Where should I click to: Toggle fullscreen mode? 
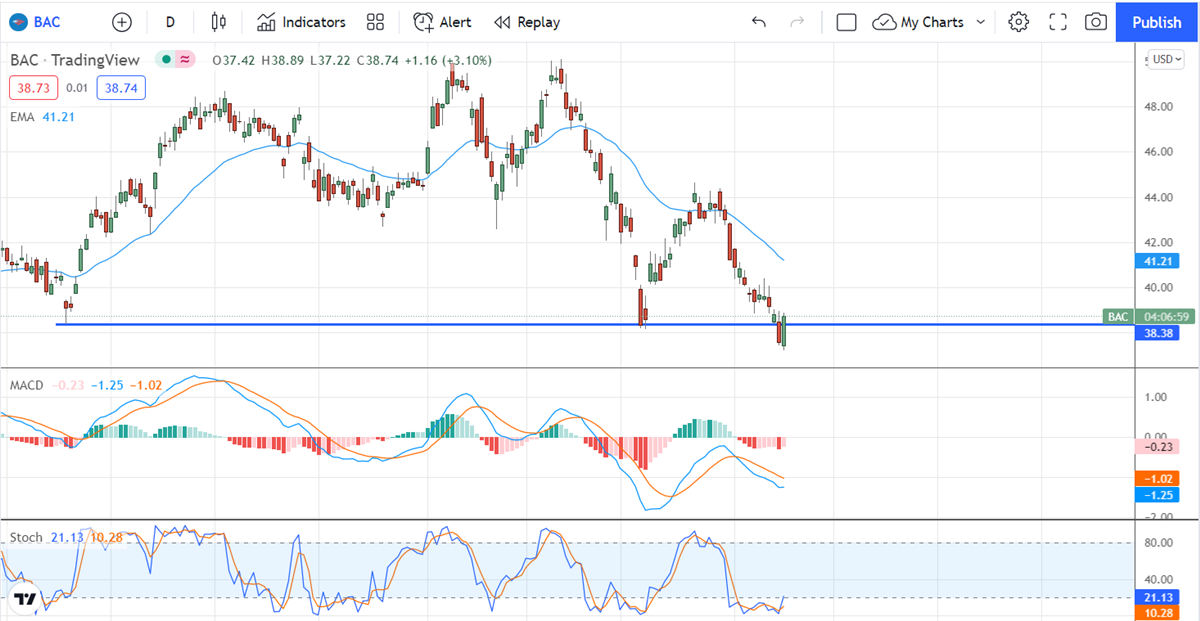point(1058,22)
